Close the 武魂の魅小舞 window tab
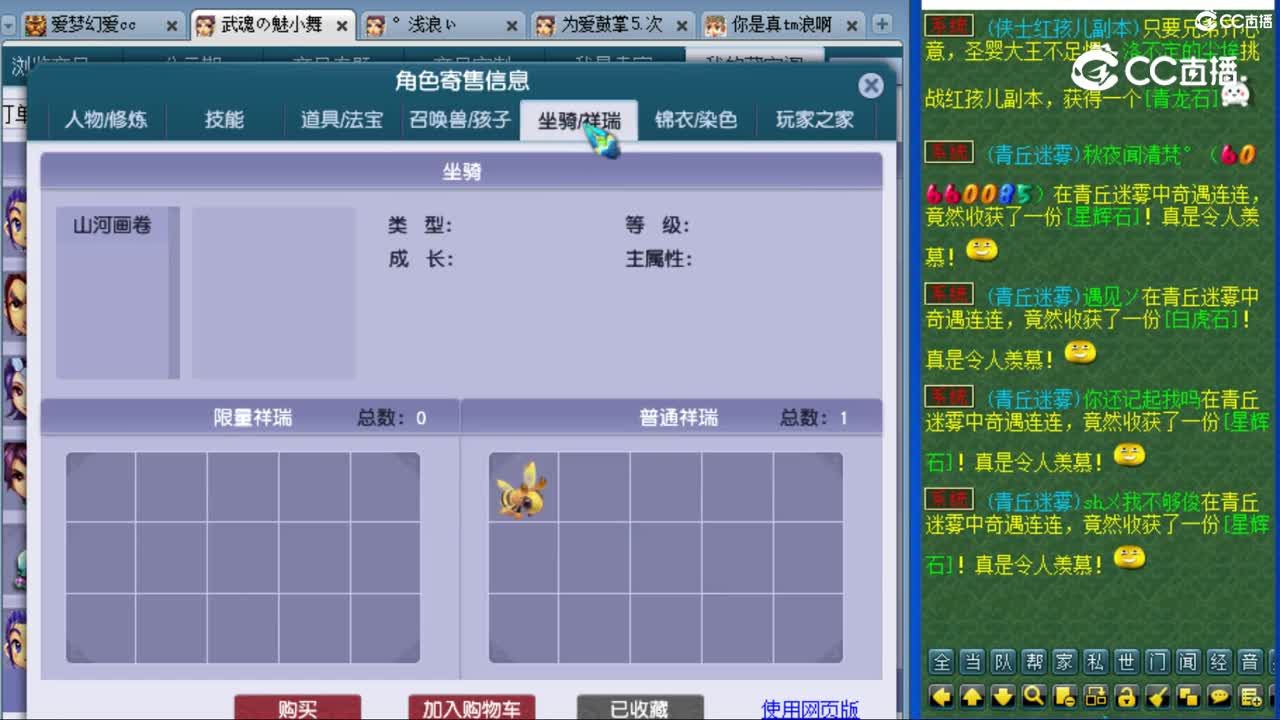1280x720 pixels. 342,27
